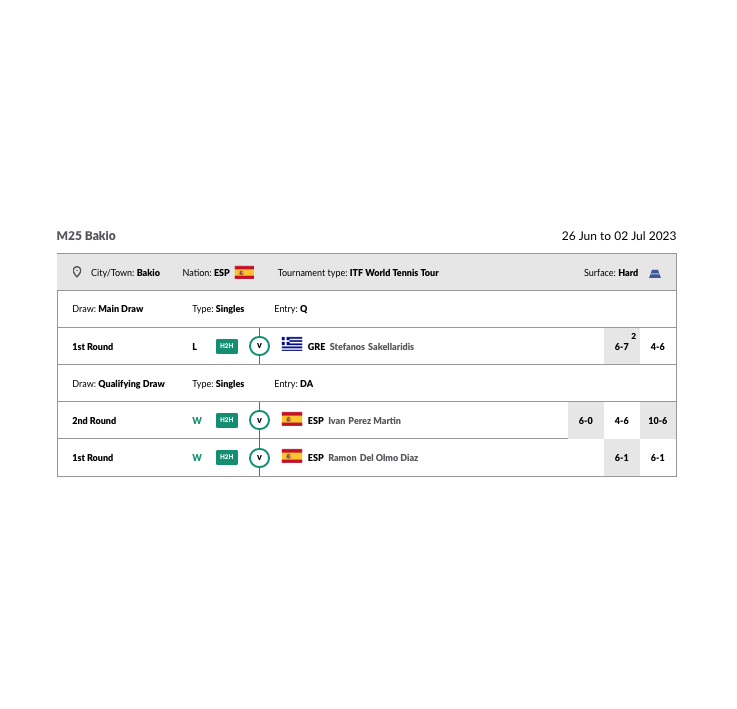Click the M25 Bakio tournament title

(x=86, y=236)
